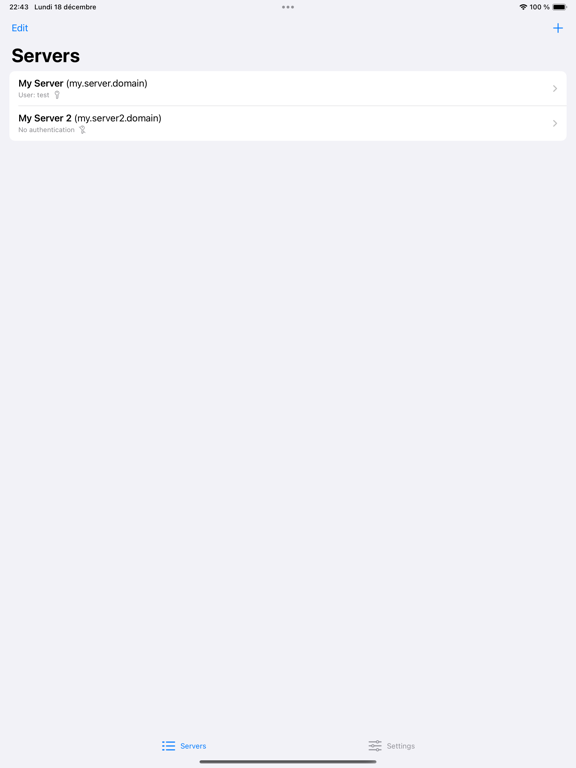Select the Settings sliders icon in tab bar
This screenshot has height=768, width=576.
click(x=375, y=746)
